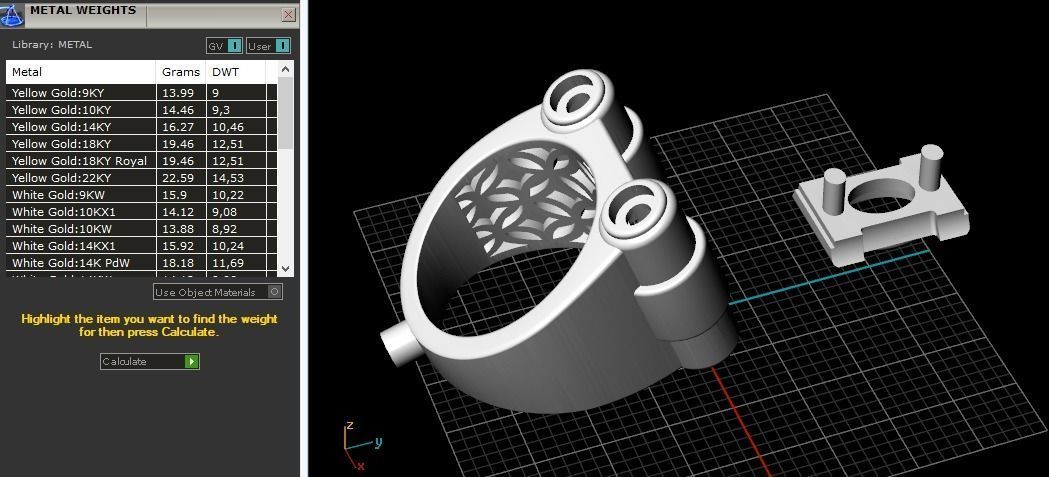Click the metal list scrollbar thumb
Image resolution: width=1049 pixels, height=477 pixels.
point(286,112)
